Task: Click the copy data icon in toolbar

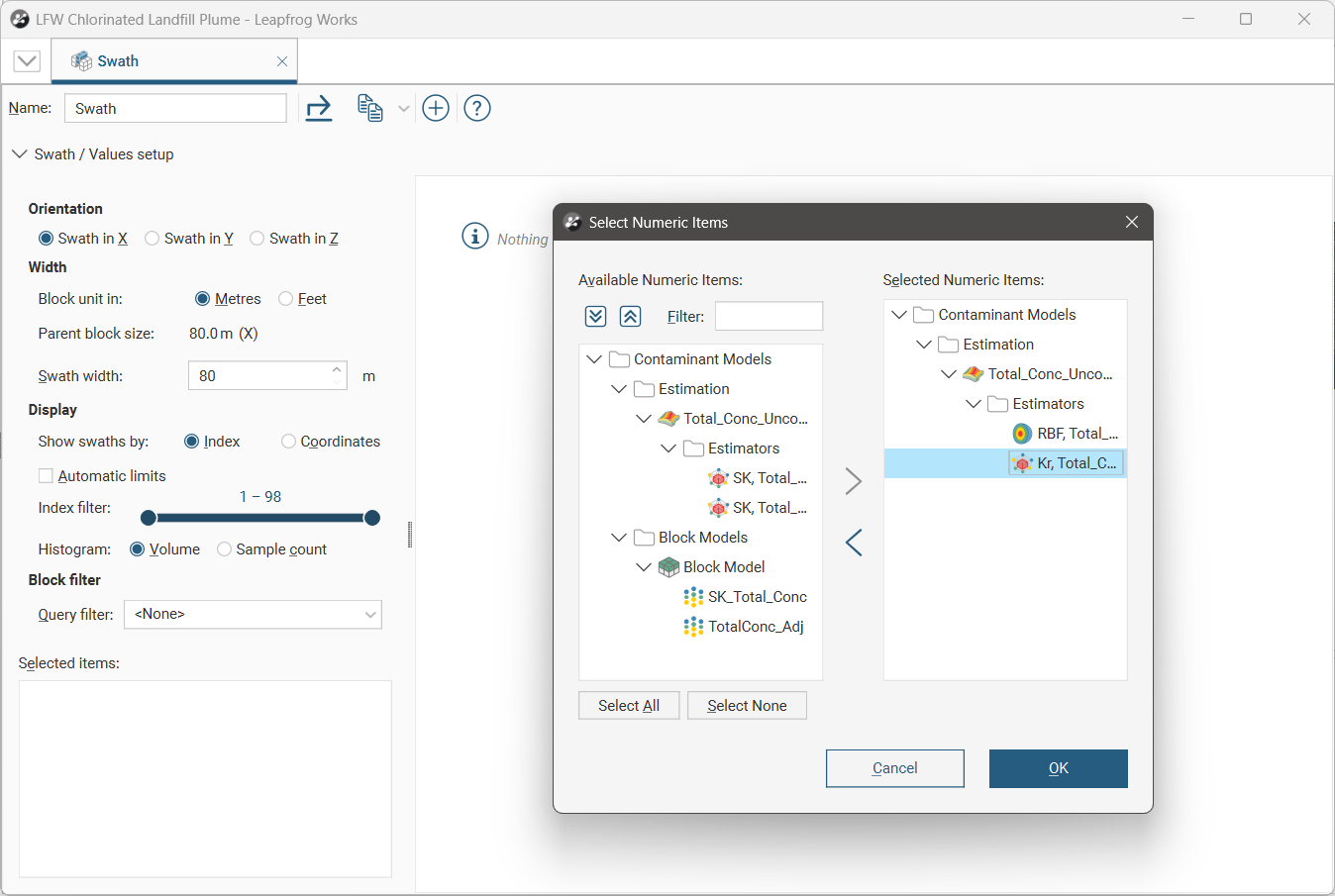Action: [370, 108]
